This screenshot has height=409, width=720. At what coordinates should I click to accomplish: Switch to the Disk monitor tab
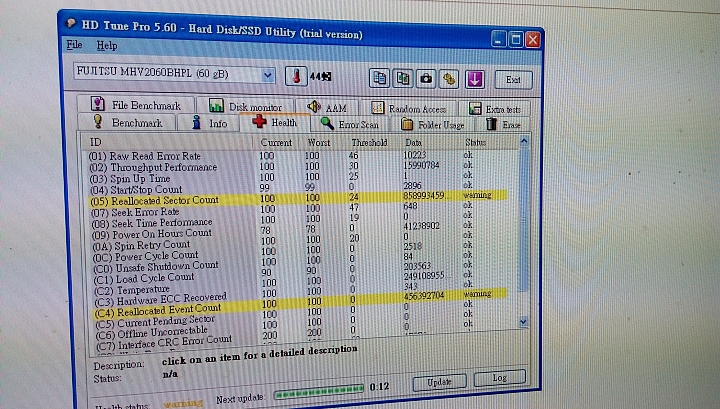245,106
